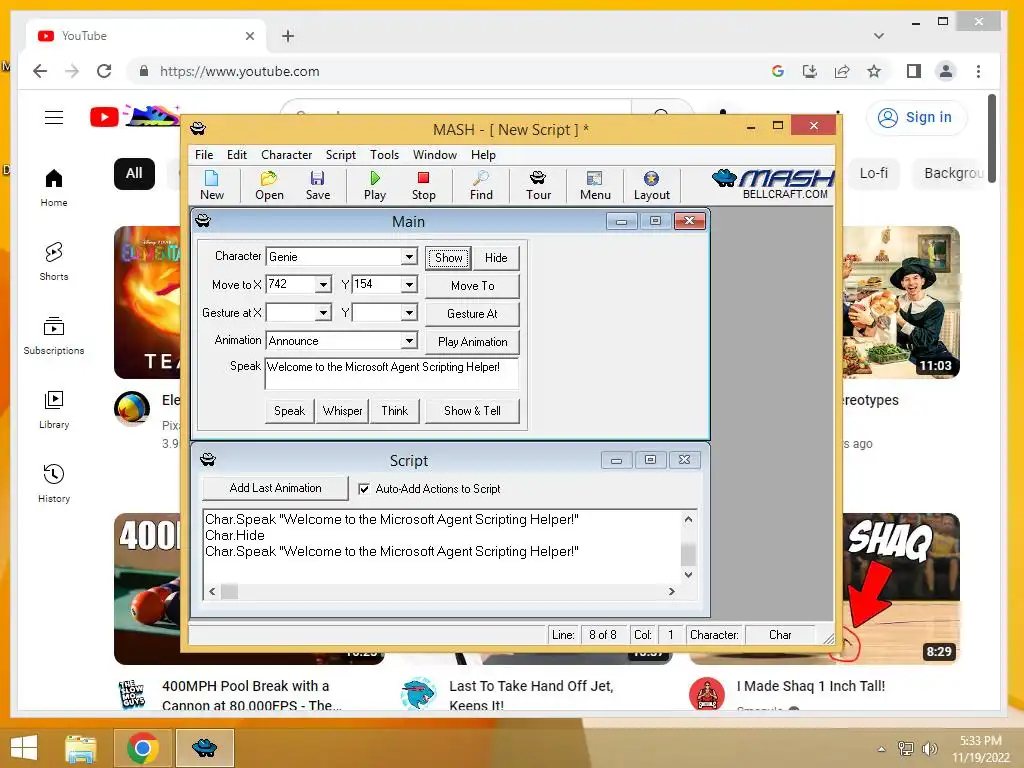Click the Whisper button
This screenshot has height=768, width=1024.
(342, 411)
